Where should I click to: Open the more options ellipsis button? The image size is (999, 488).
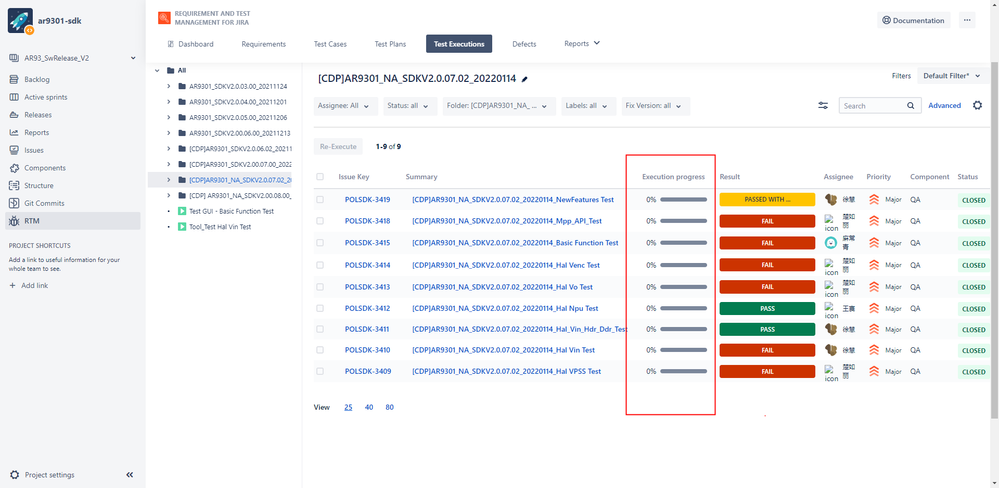(967, 20)
